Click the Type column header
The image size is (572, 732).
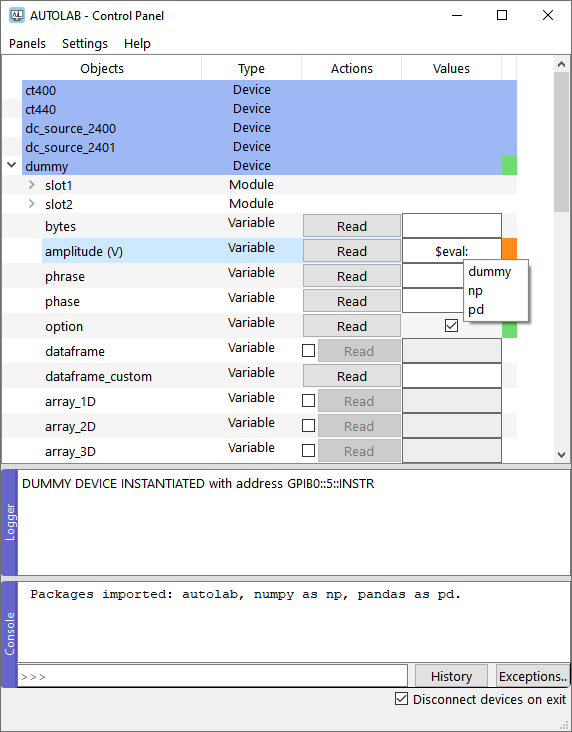[x=251, y=68]
